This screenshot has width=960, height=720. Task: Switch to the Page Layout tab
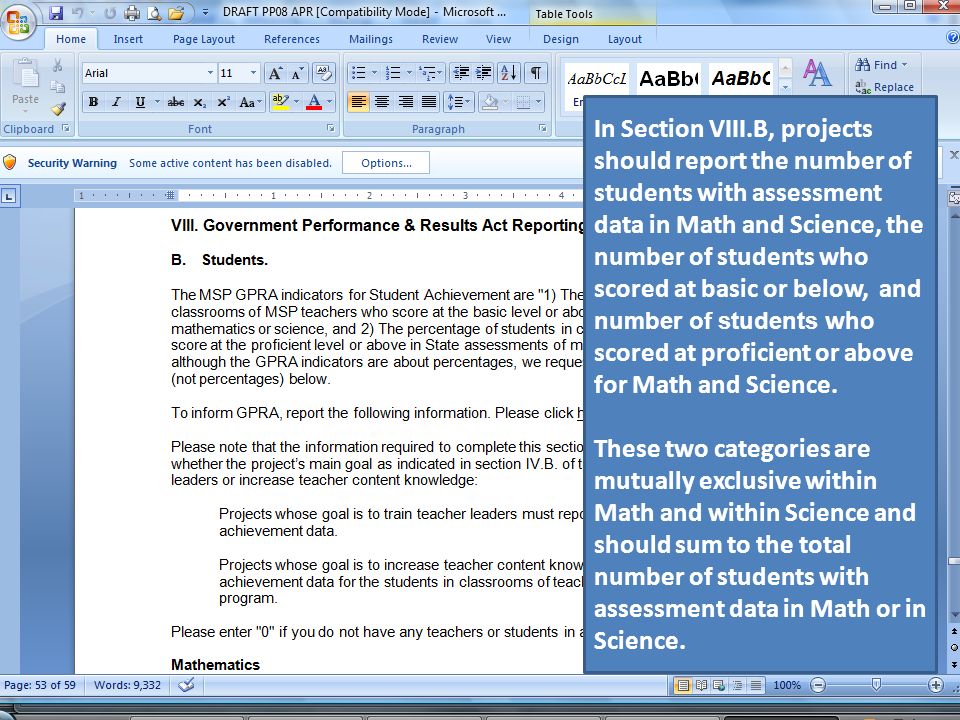pyautogui.click(x=204, y=39)
